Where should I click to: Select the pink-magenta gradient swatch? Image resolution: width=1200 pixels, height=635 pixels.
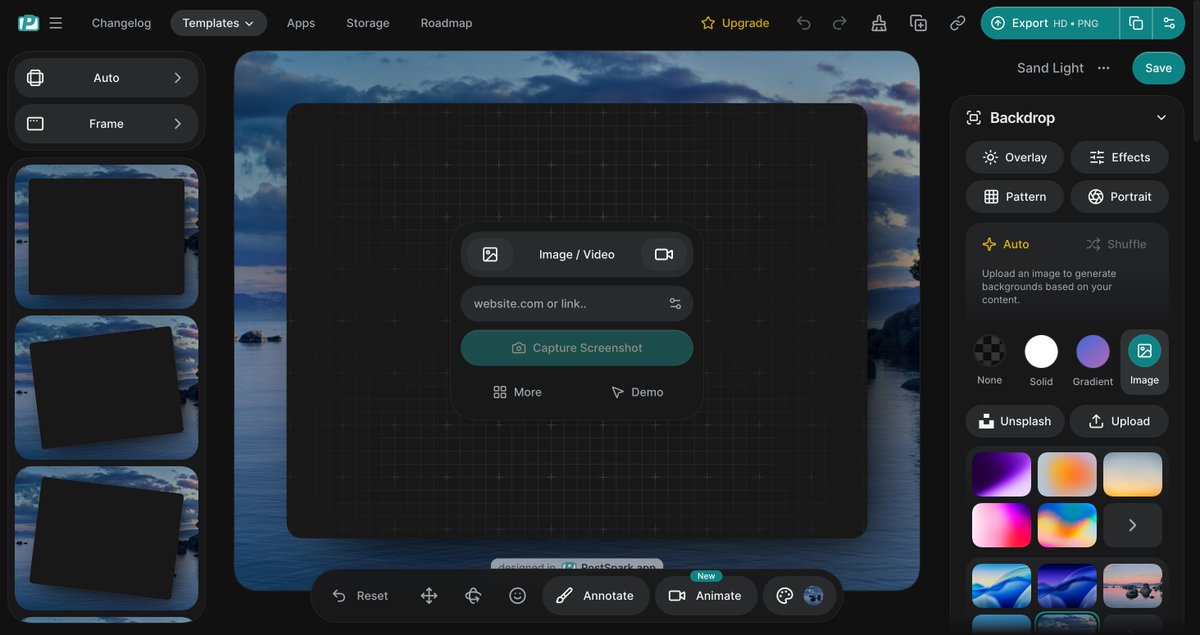pos(1002,525)
